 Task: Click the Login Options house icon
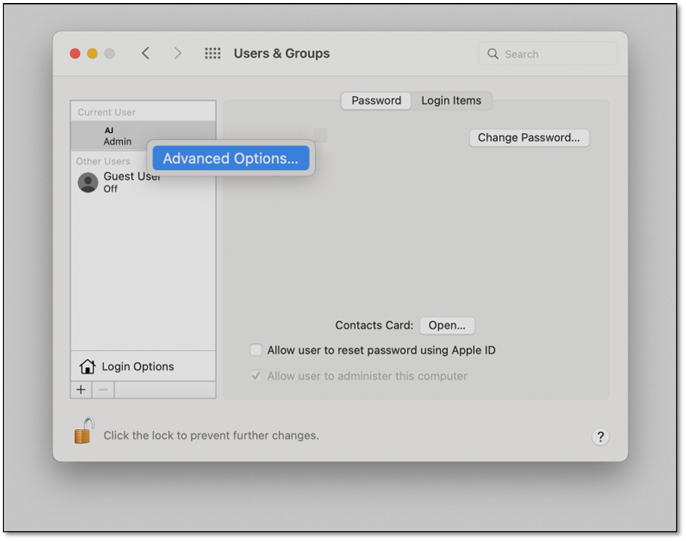coord(88,367)
